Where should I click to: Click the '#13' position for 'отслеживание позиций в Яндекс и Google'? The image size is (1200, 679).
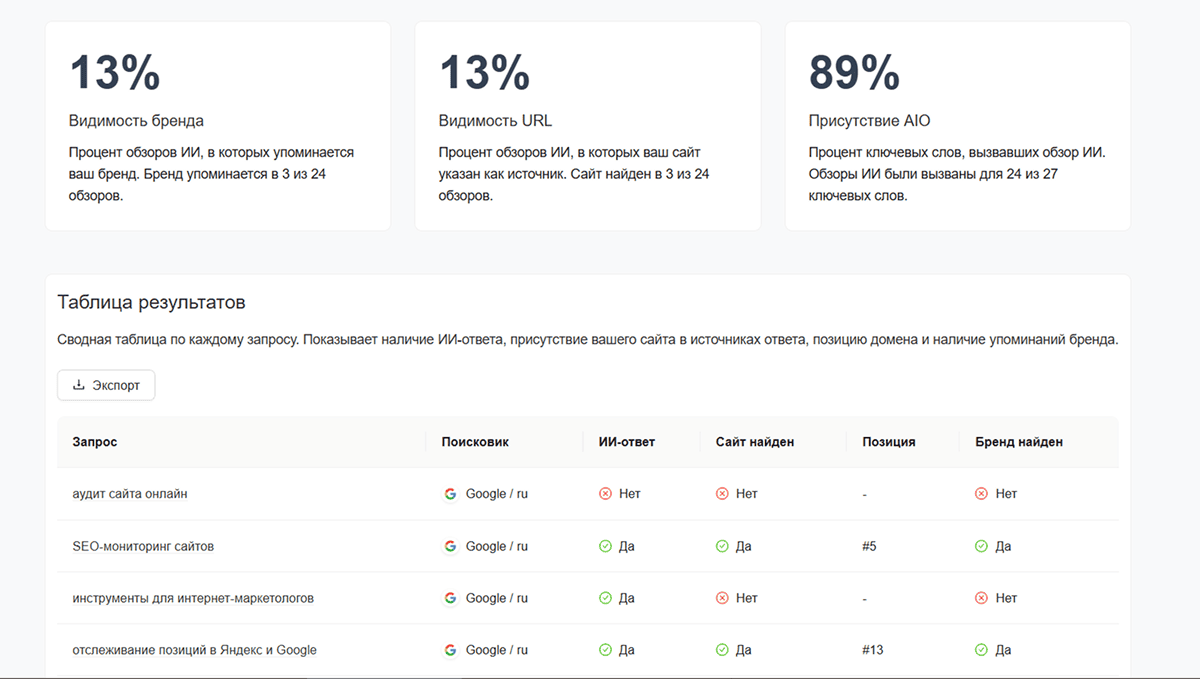tap(874, 649)
